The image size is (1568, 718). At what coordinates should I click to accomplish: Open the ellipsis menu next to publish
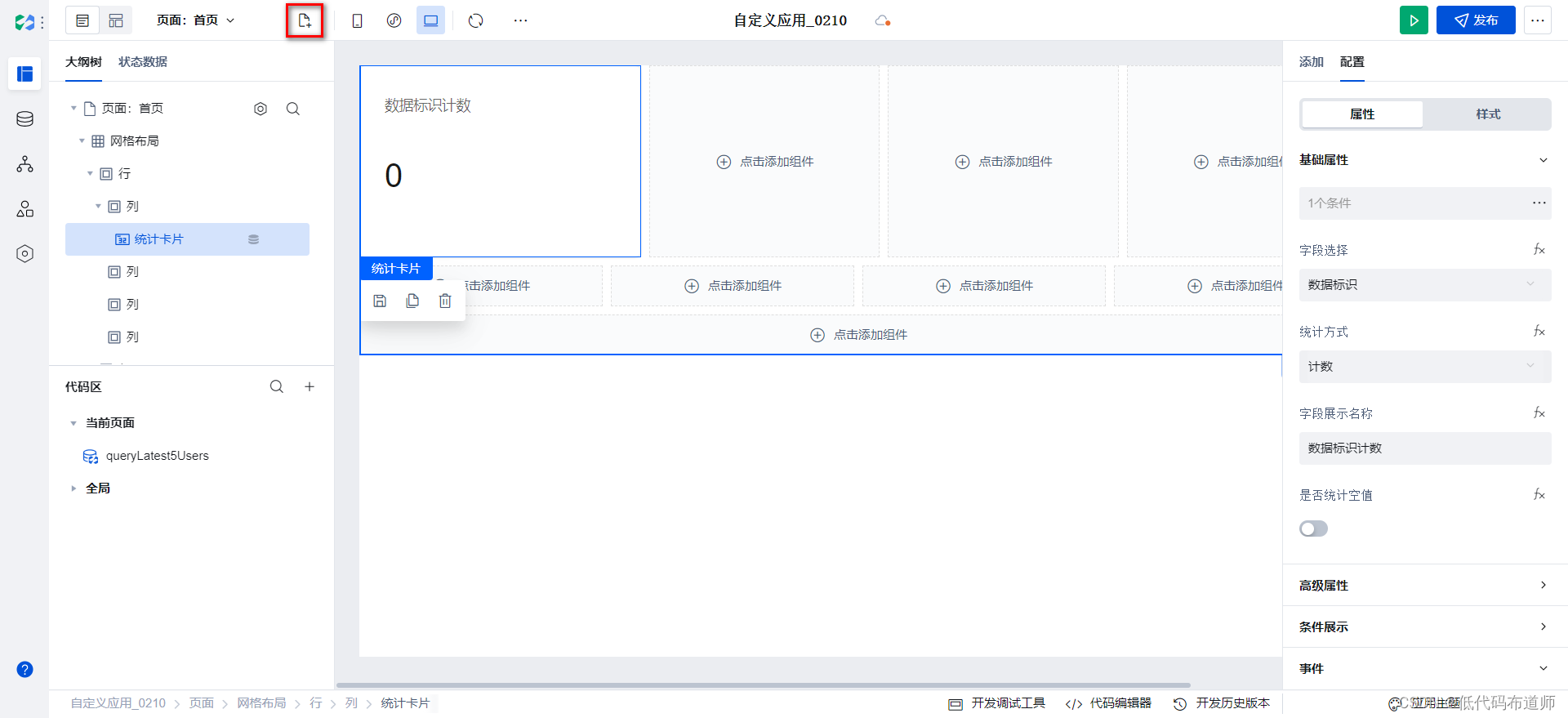1537,20
